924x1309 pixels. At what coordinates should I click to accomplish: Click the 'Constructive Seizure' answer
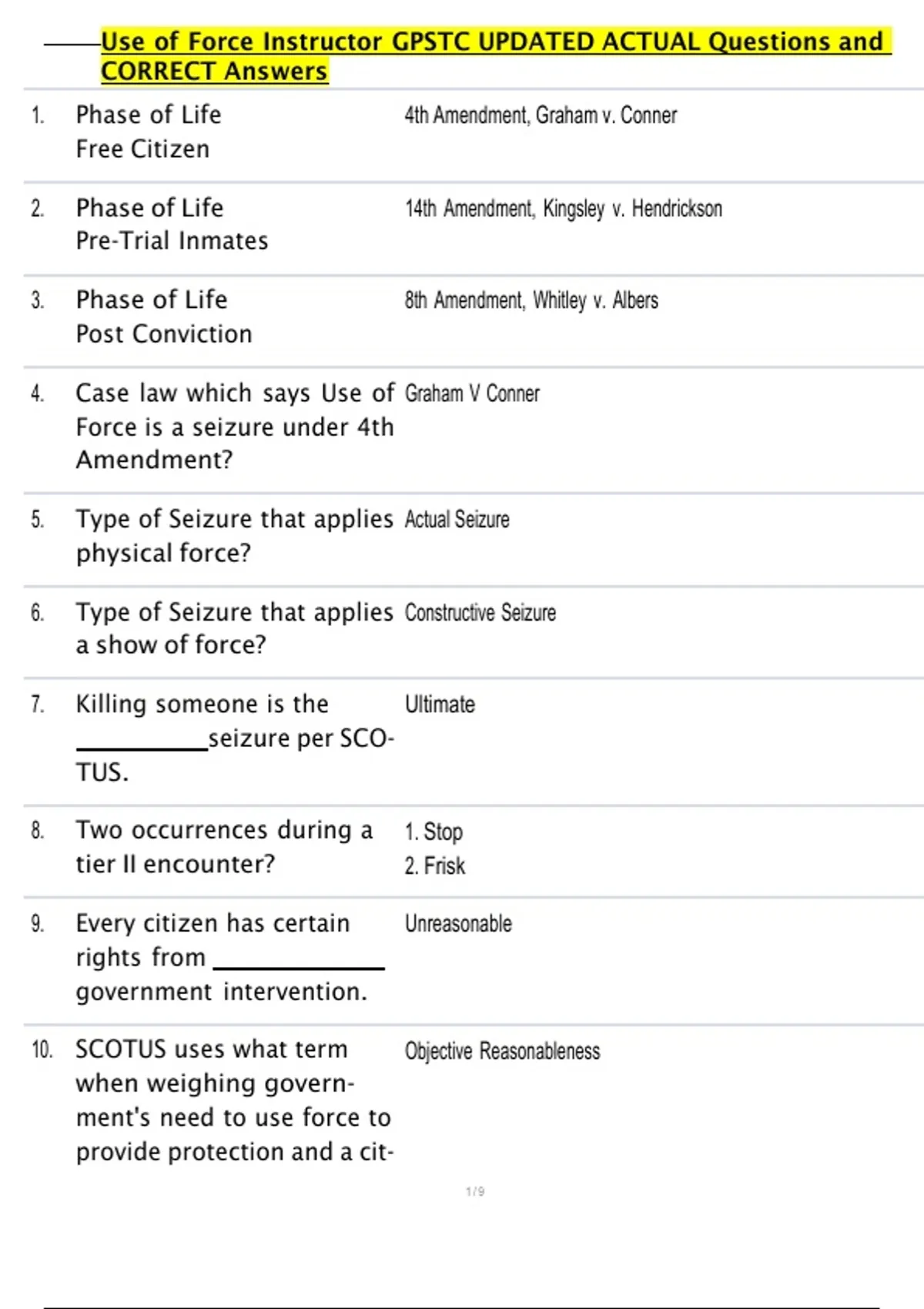[480, 613]
